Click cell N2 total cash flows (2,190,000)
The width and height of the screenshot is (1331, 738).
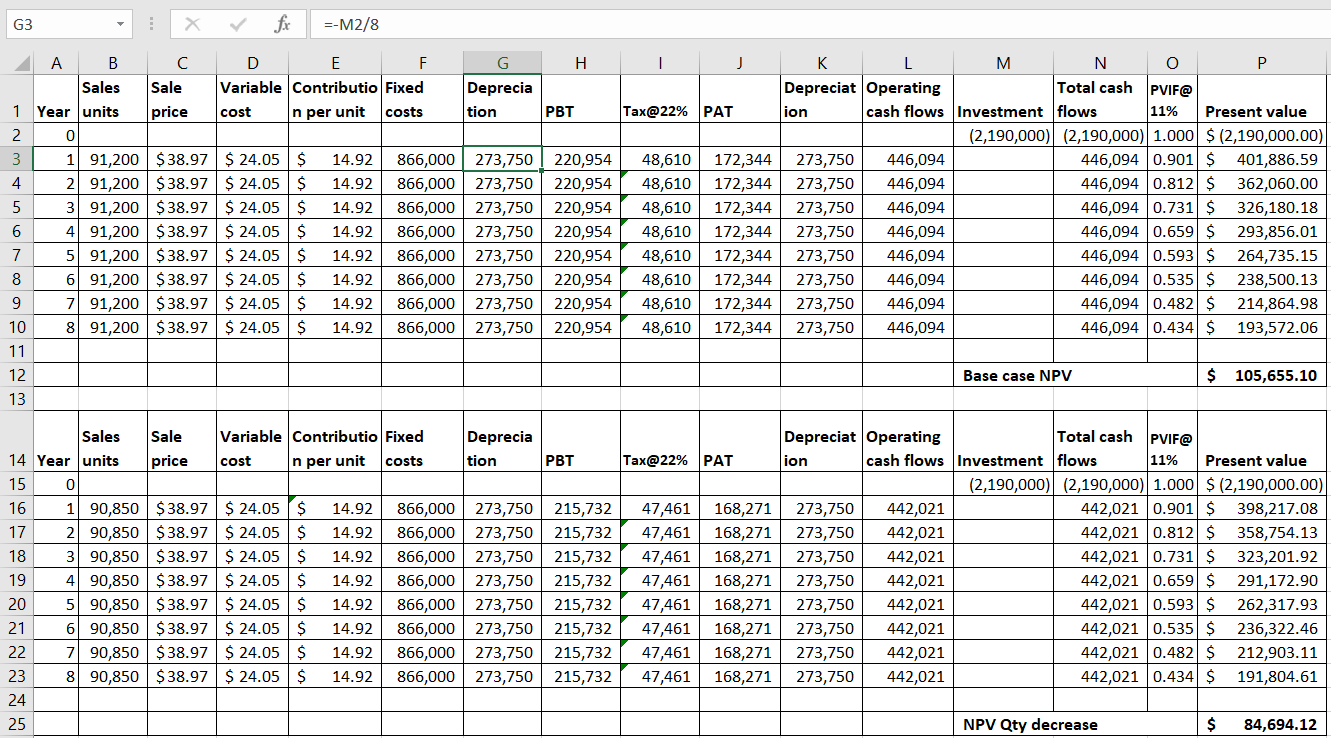tap(1102, 135)
